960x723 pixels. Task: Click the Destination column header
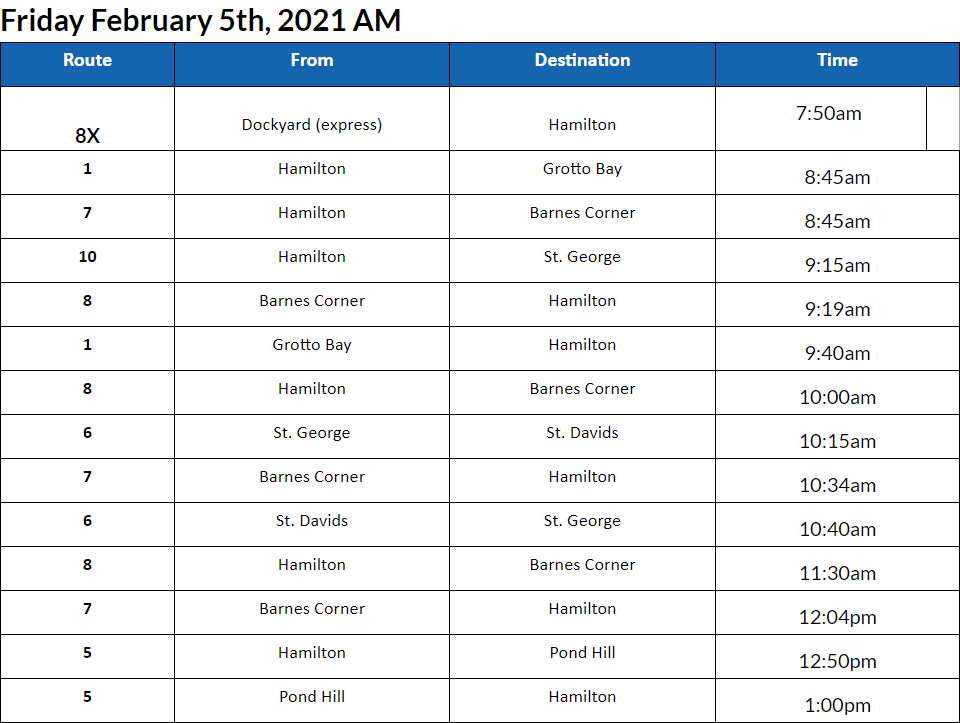click(x=582, y=60)
